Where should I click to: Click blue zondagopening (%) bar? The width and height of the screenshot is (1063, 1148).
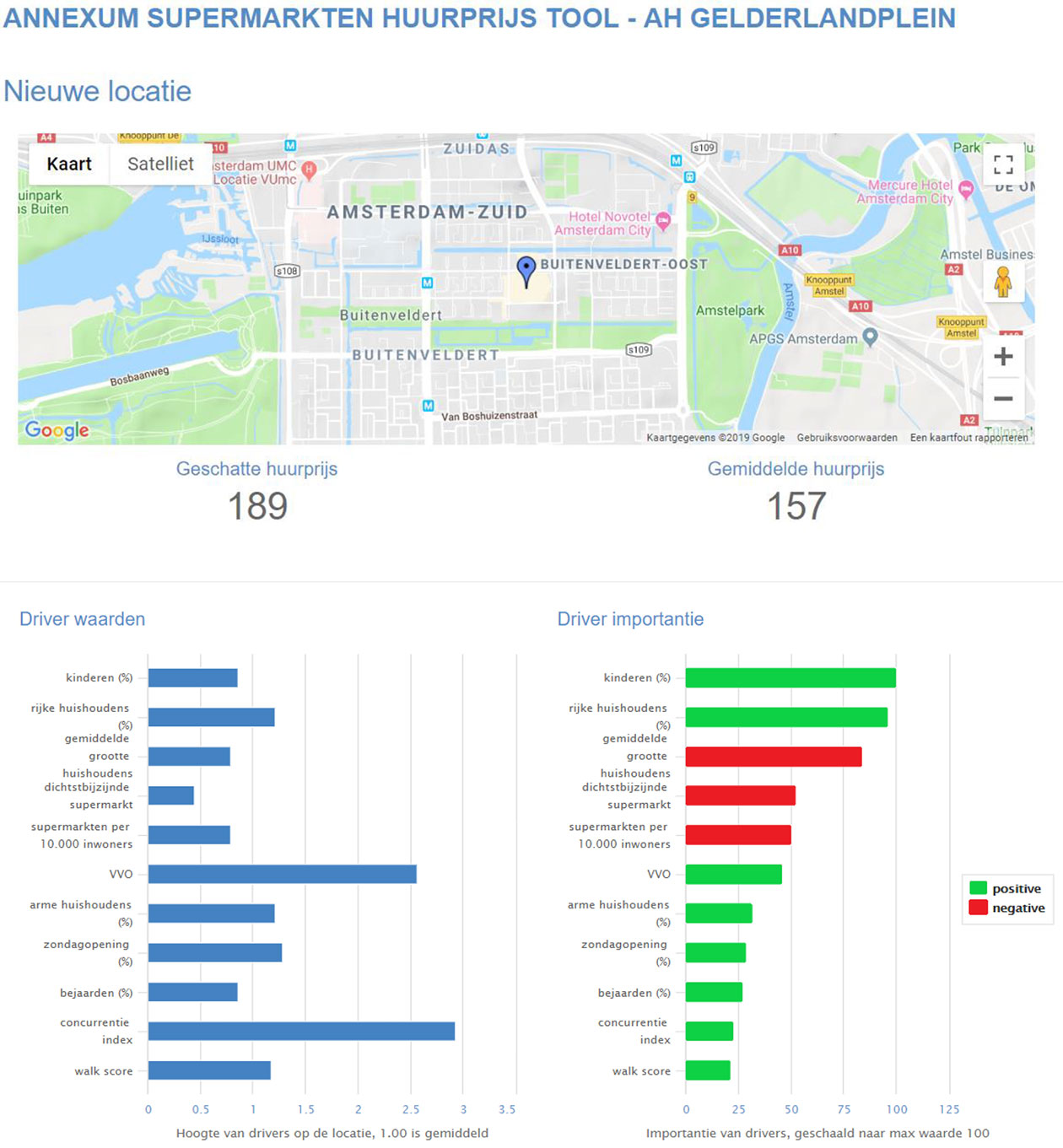tap(215, 952)
